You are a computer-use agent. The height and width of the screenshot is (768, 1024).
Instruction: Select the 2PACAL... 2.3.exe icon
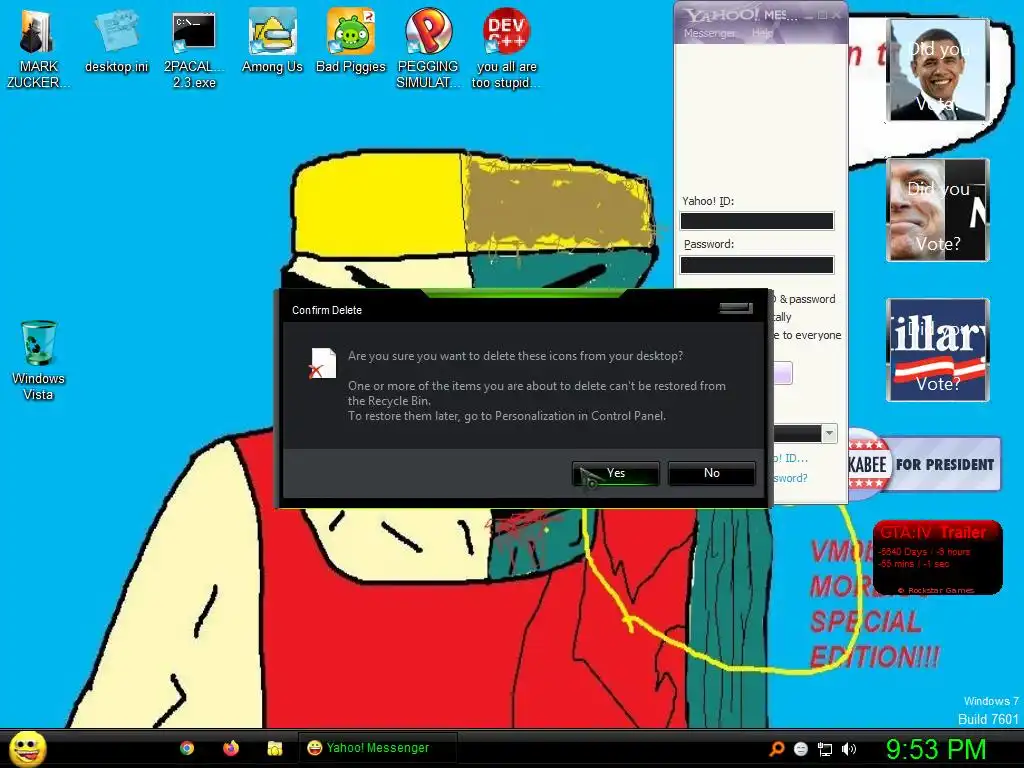(x=194, y=48)
